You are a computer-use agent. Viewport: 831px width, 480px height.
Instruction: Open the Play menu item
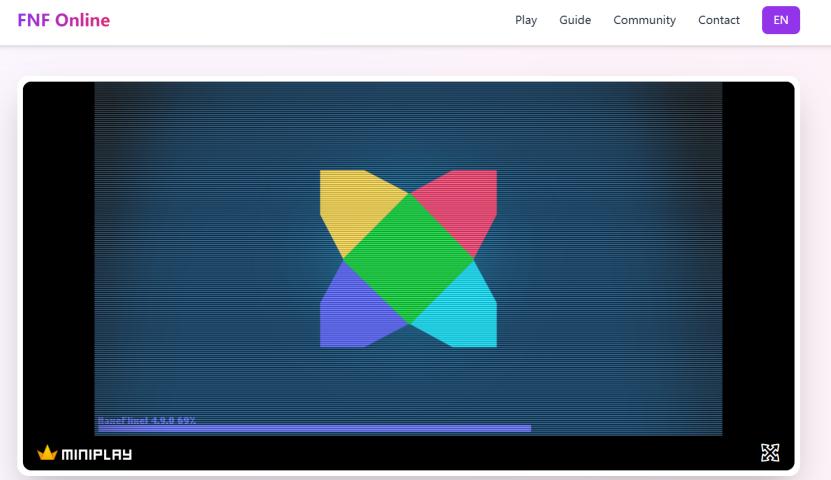click(x=526, y=20)
